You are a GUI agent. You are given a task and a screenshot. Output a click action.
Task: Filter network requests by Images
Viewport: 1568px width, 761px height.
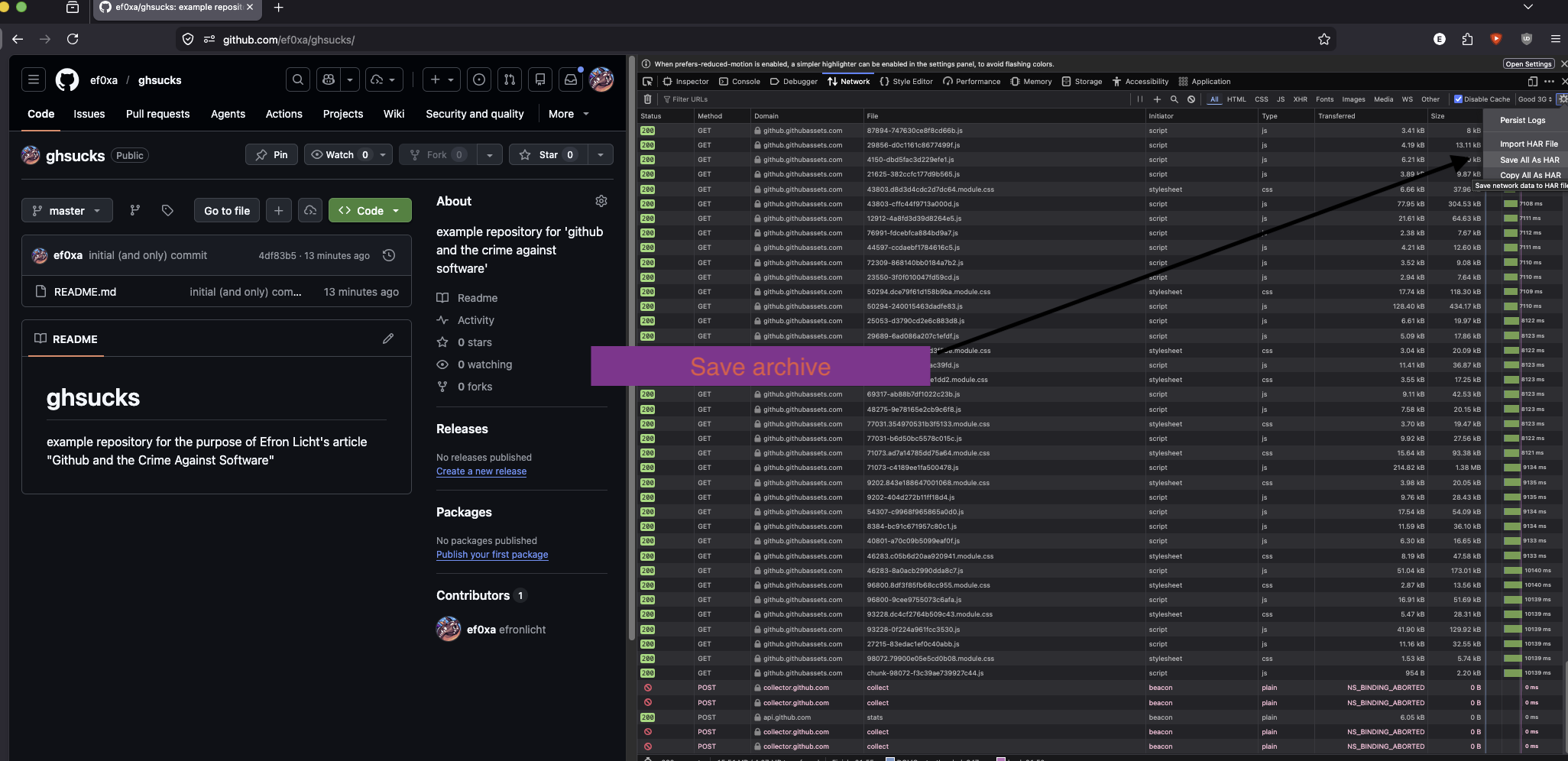pyautogui.click(x=1353, y=99)
